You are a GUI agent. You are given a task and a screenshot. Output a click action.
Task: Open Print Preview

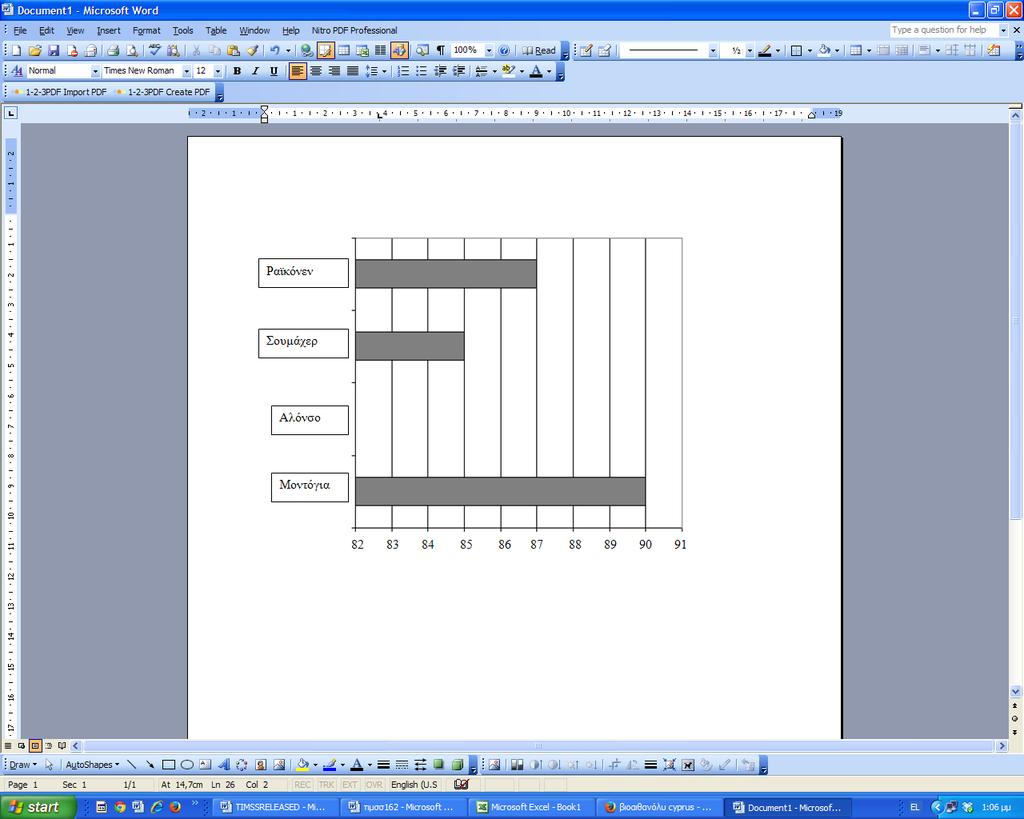131,50
